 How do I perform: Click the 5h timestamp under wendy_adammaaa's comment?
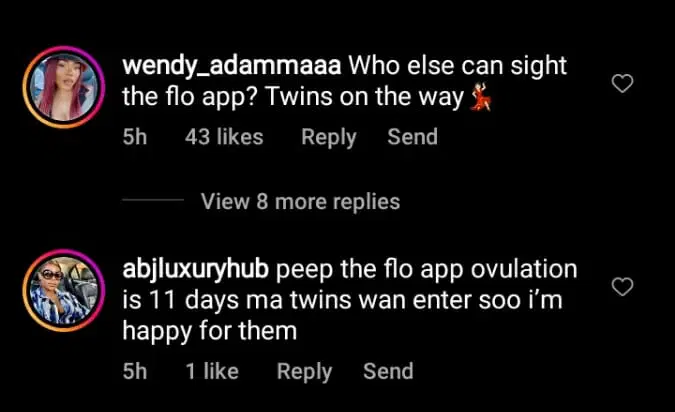pyautogui.click(x=135, y=137)
